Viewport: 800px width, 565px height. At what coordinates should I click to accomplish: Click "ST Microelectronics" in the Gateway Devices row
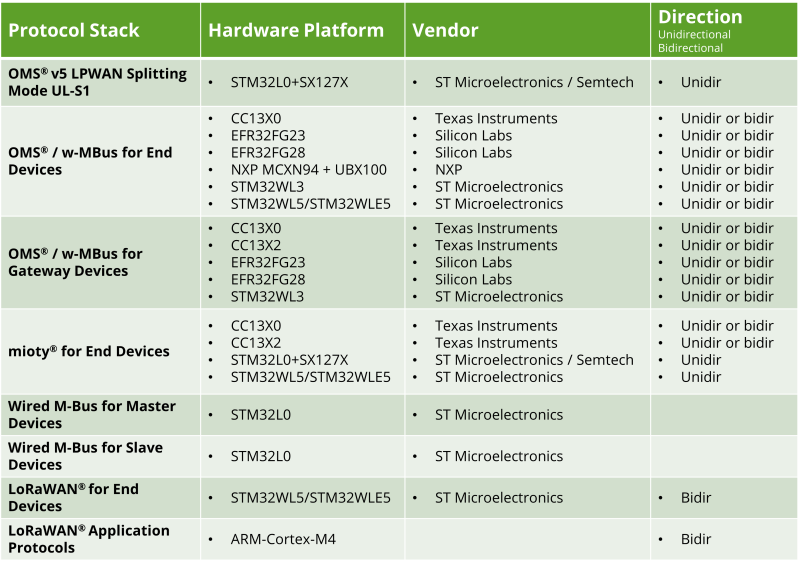[x=499, y=297]
